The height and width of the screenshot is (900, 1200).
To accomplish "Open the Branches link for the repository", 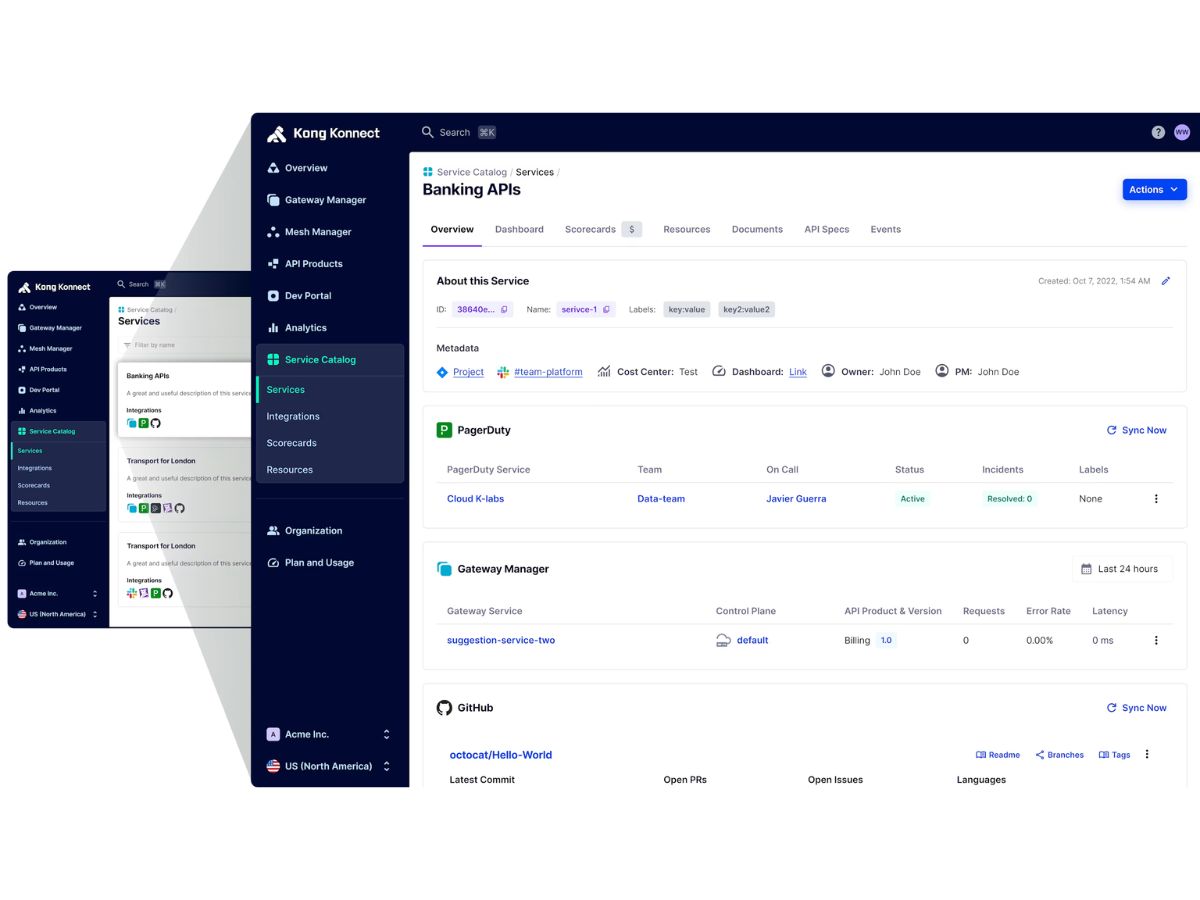I will point(1059,755).
